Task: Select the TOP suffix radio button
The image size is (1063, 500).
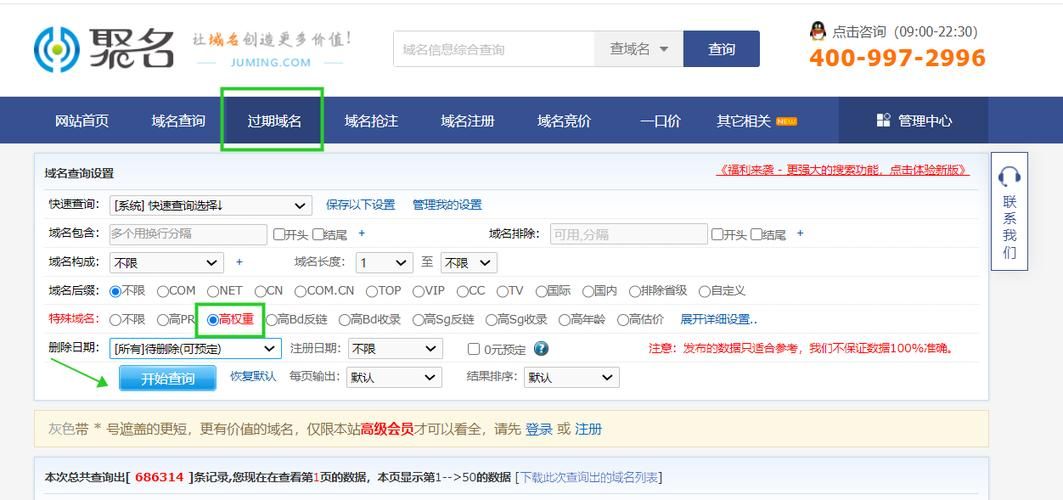Action: click(372, 291)
